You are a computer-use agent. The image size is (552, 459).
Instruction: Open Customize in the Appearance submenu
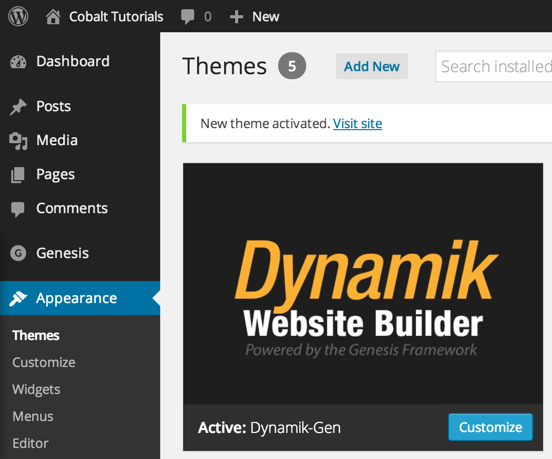point(44,363)
